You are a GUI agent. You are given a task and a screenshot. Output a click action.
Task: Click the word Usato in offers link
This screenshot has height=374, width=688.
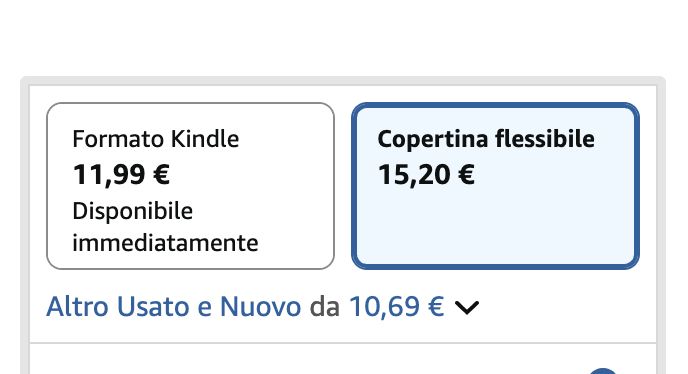[x=153, y=306]
